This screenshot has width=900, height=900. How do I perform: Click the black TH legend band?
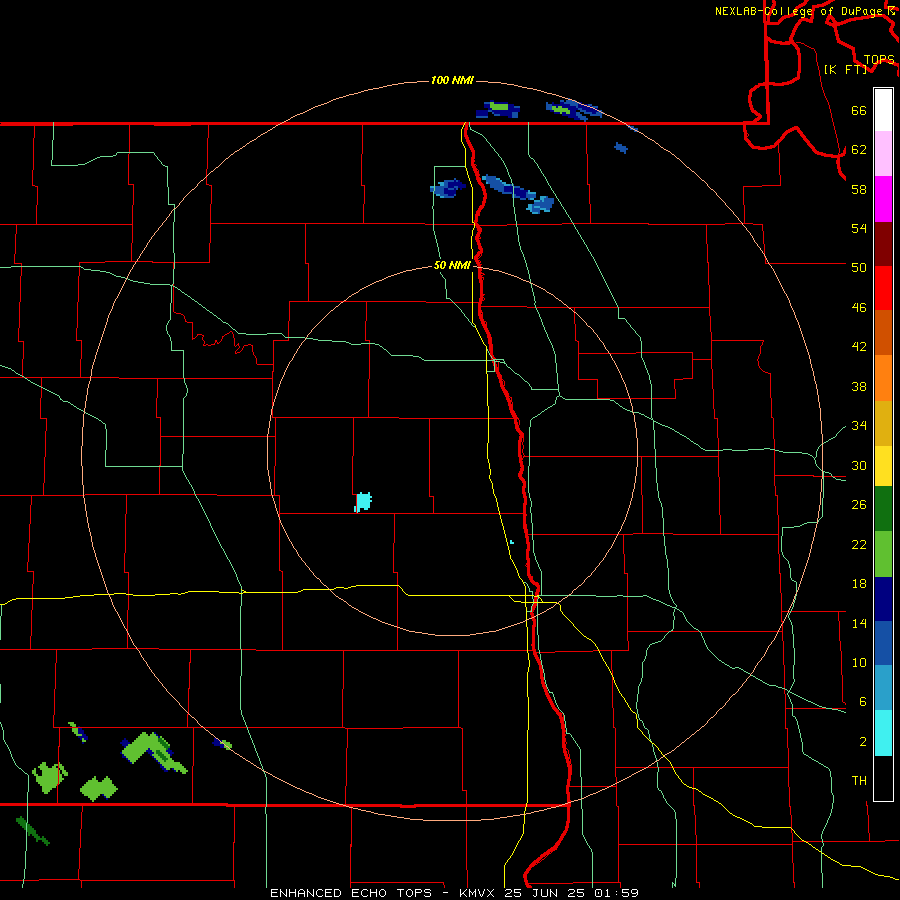click(883, 778)
